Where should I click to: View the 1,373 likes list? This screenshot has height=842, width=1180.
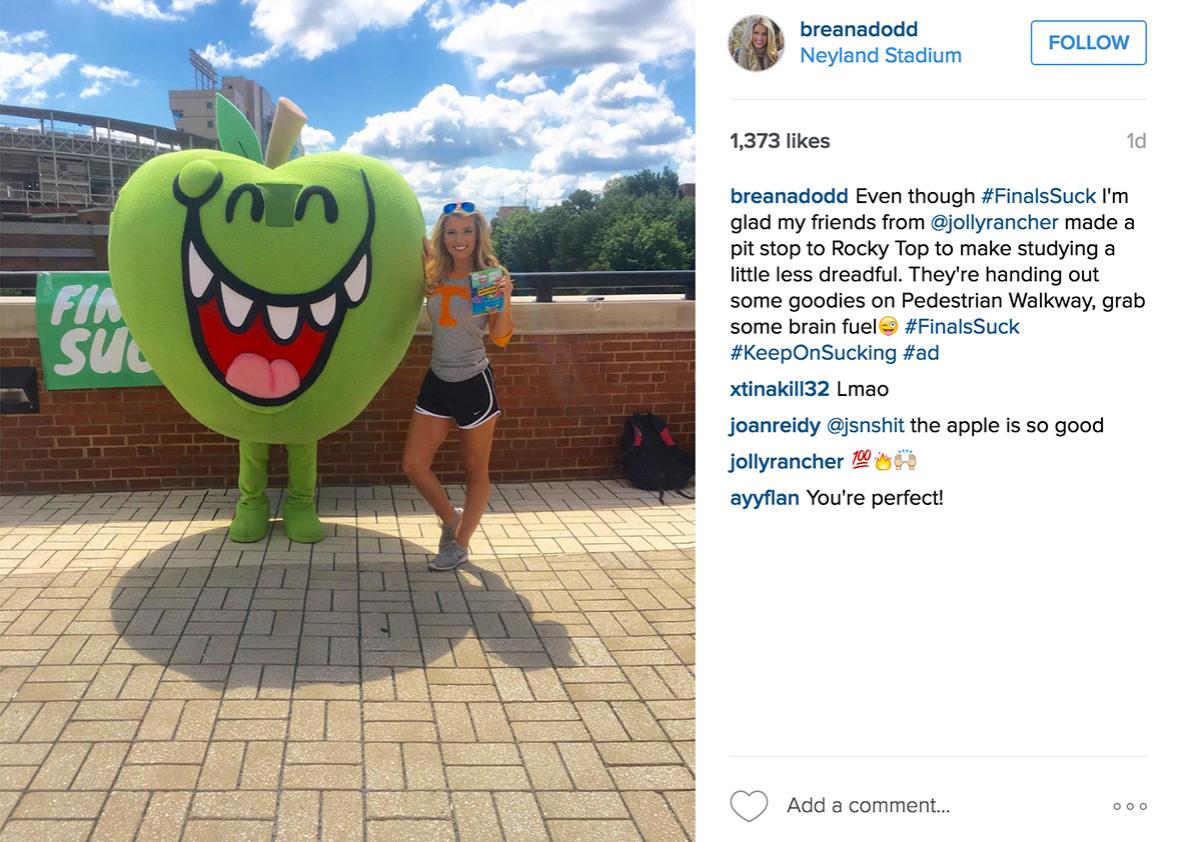pyautogui.click(x=780, y=141)
